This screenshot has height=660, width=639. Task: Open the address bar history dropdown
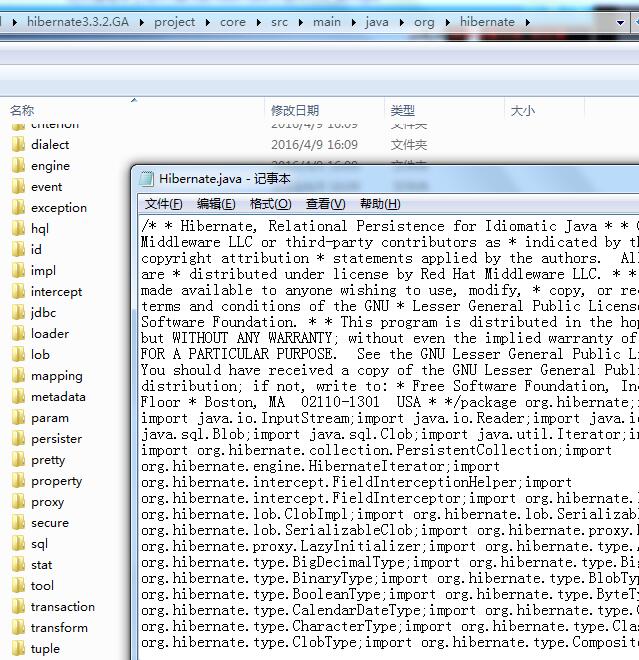pos(620,23)
